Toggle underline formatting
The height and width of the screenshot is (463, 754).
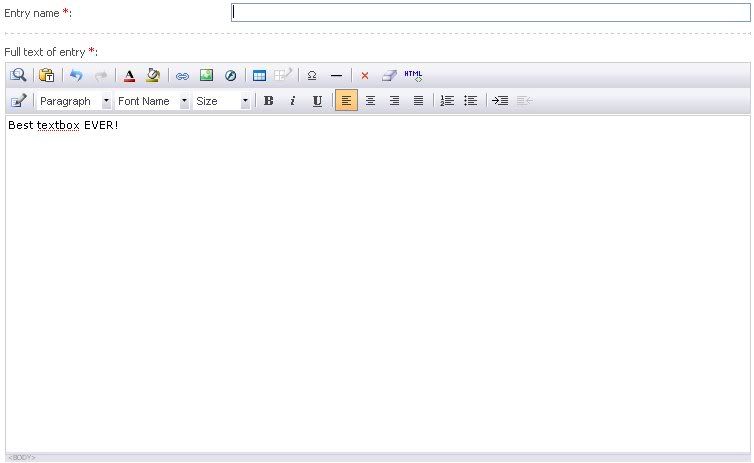pyautogui.click(x=317, y=101)
